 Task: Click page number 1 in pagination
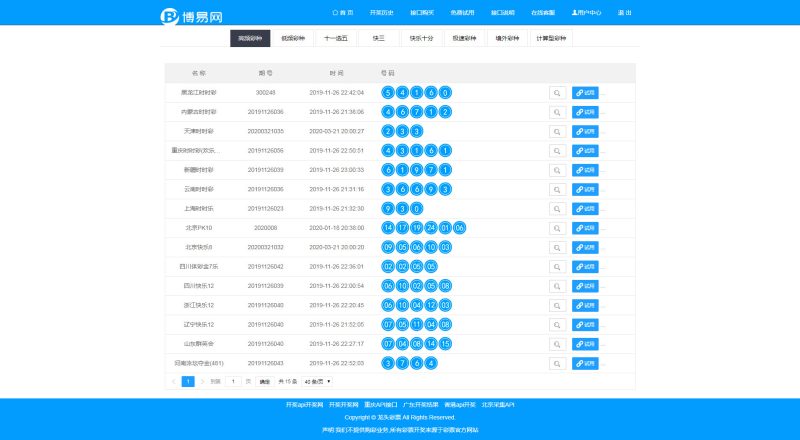[x=188, y=382]
